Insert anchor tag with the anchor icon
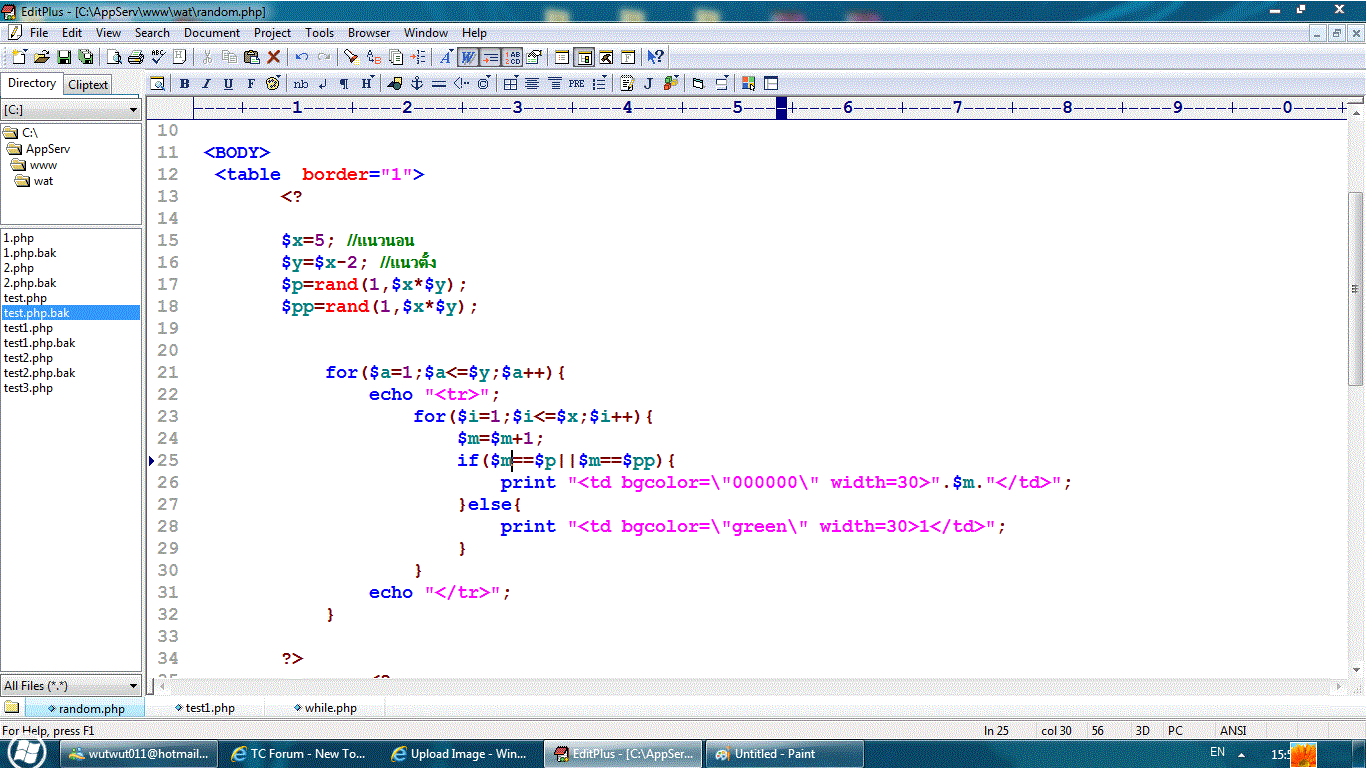Image resolution: width=1366 pixels, height=768 pixels. point(417,84)
